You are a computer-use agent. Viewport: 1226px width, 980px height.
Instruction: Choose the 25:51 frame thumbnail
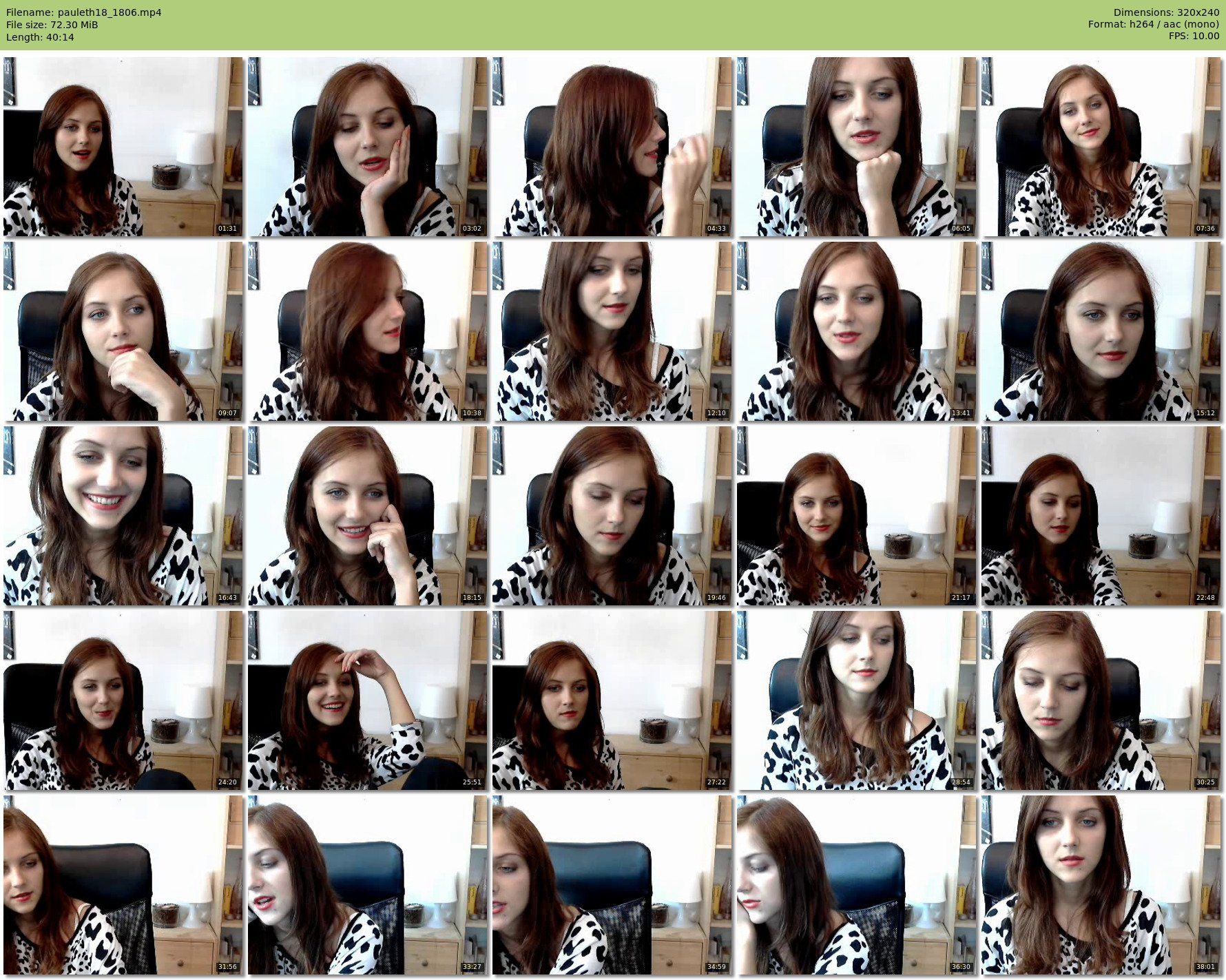368,700
